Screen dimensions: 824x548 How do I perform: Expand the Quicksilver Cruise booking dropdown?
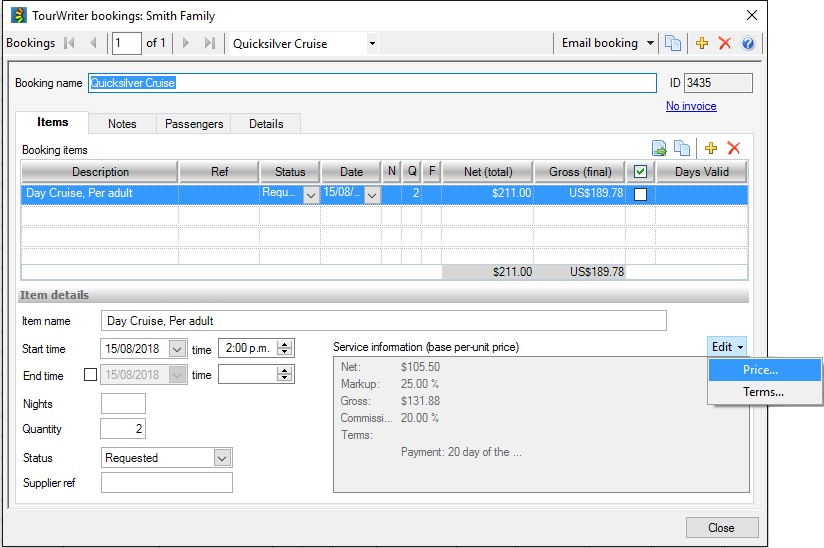pos(372,43)
